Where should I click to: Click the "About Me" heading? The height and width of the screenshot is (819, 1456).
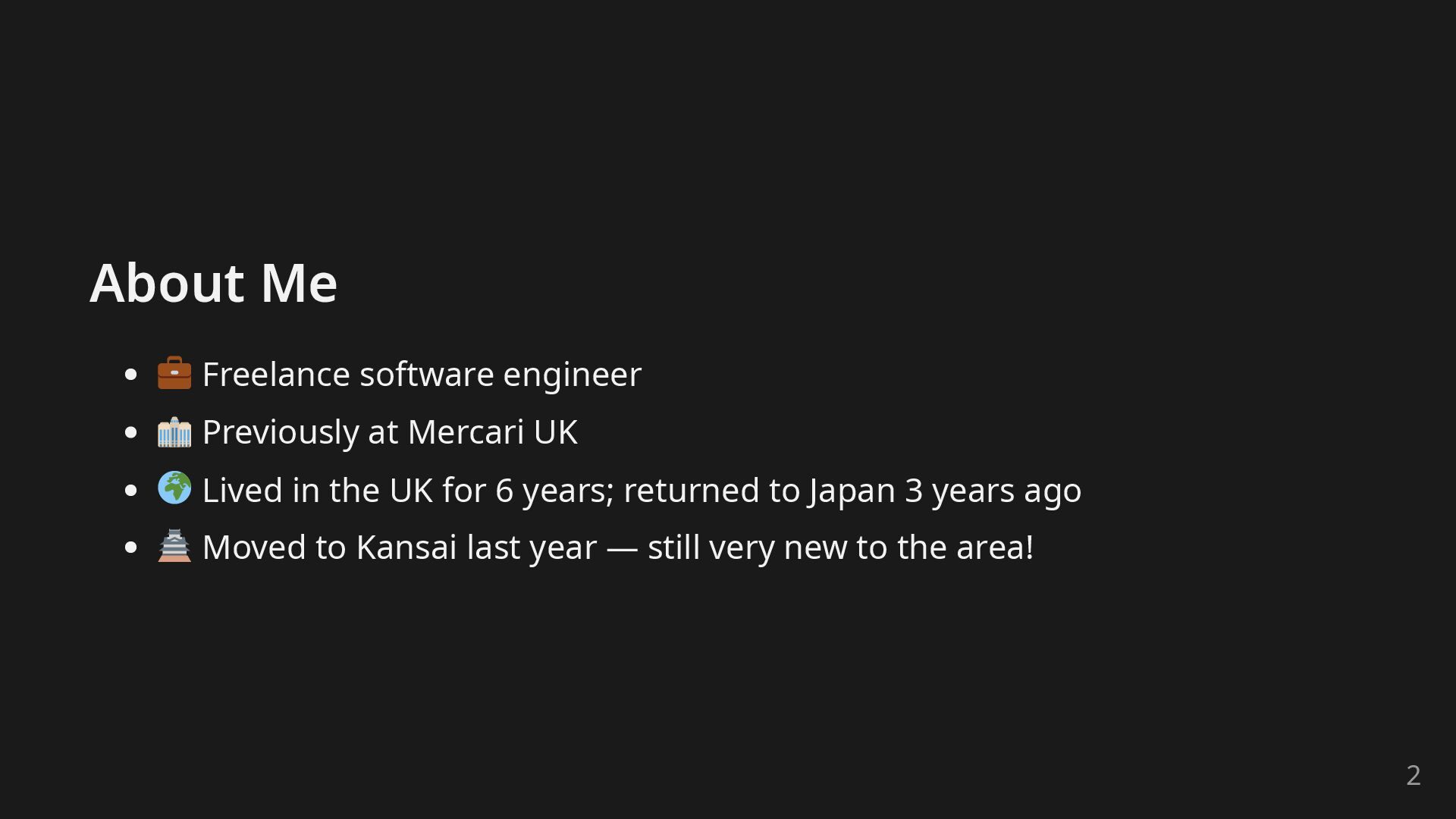point(213,283)
